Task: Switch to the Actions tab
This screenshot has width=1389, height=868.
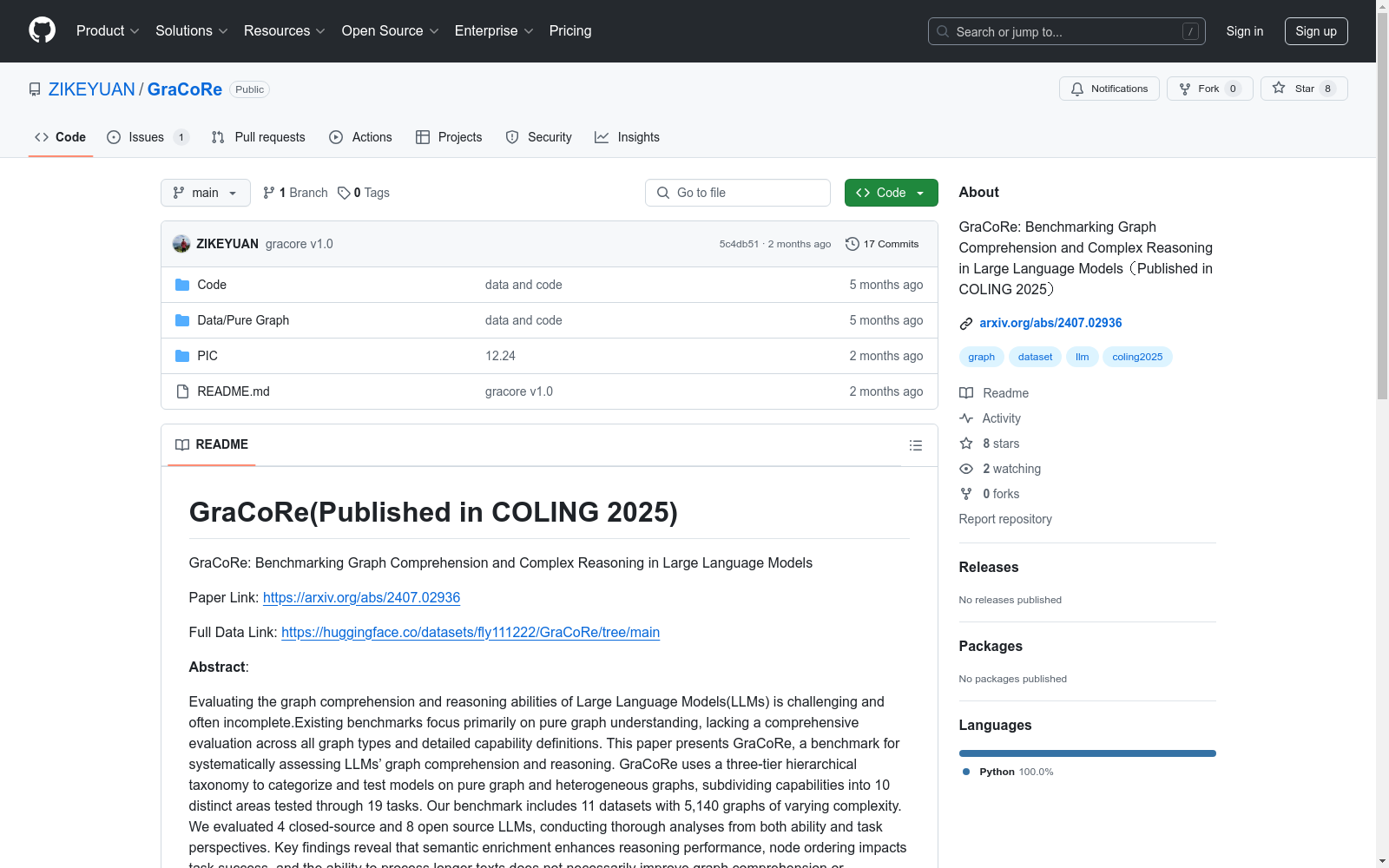Action: coord(360,137)
